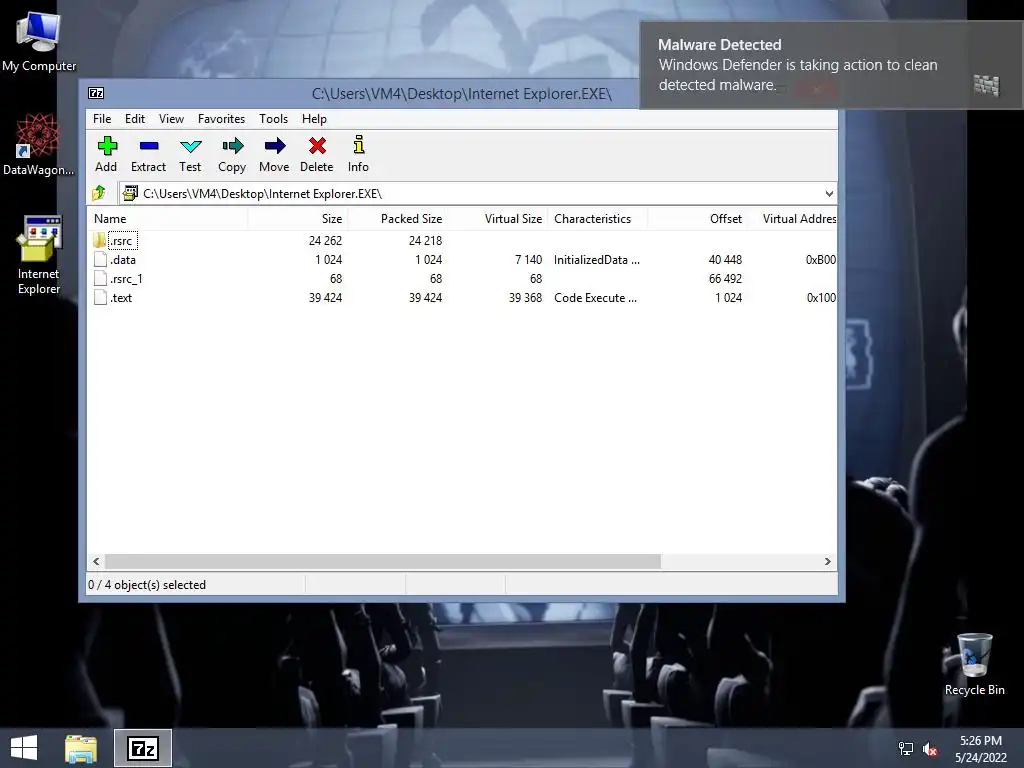Click the muted volume tray icon
Viewport: 1024px width, 768px height.
pos(930,748)
